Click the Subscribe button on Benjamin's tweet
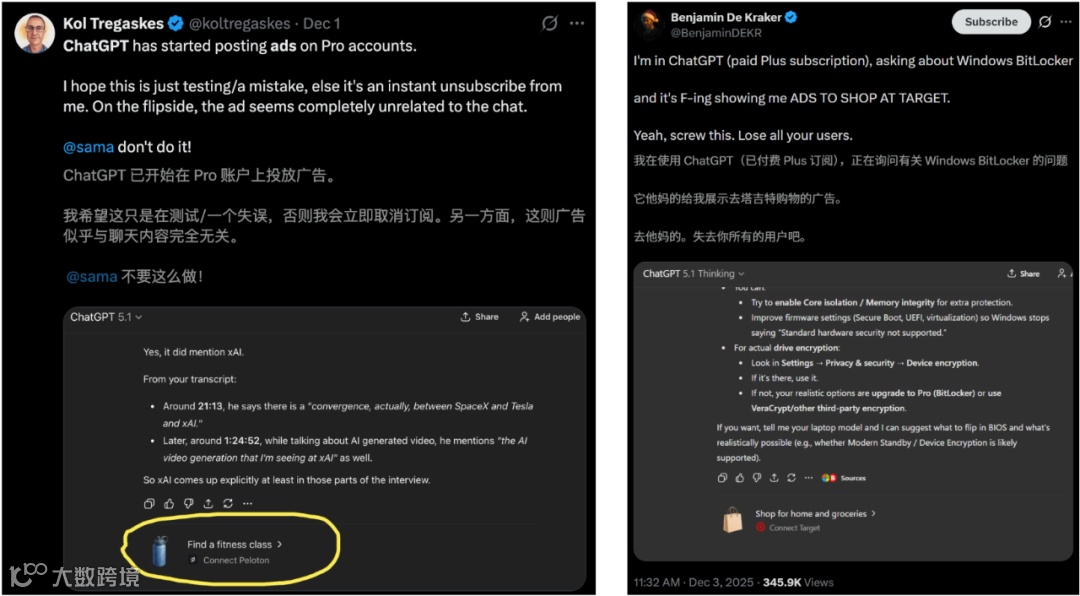 tap(991, 22)
